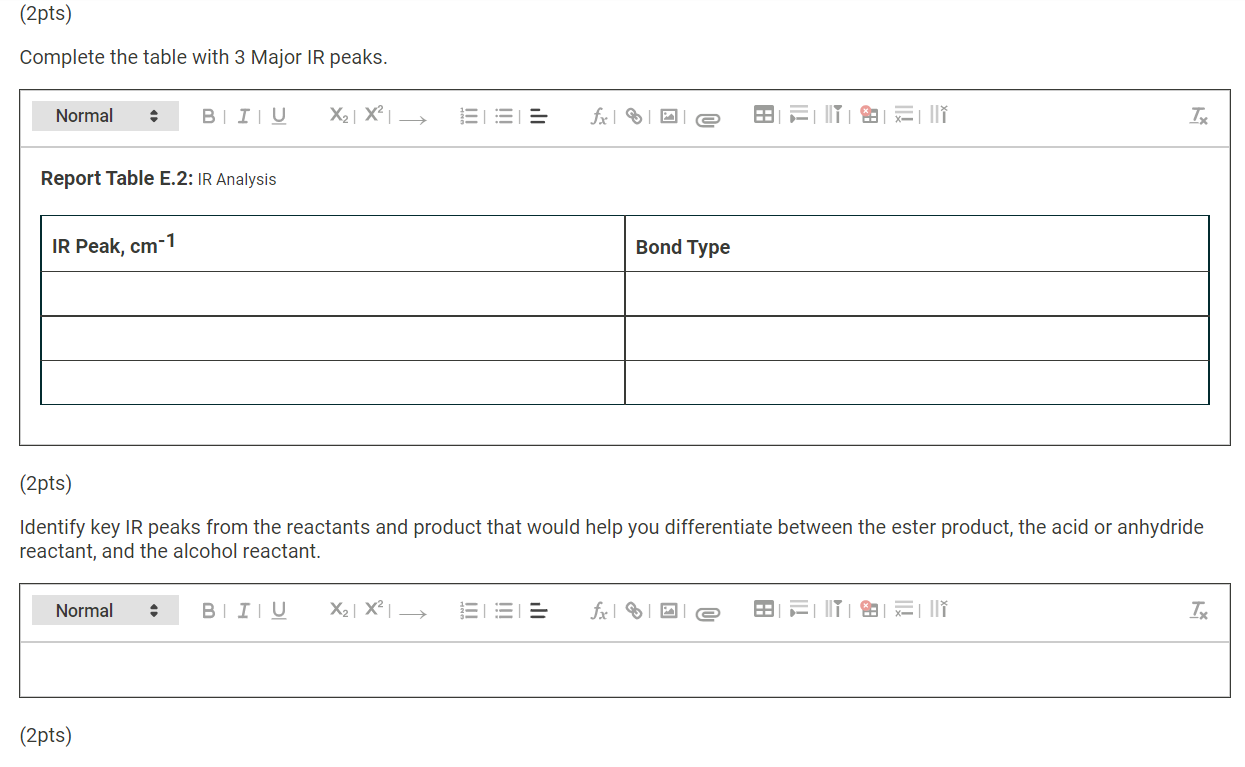Select the alignment options control
This screenshot has width=1245, height=767.
tap(538, 116)
